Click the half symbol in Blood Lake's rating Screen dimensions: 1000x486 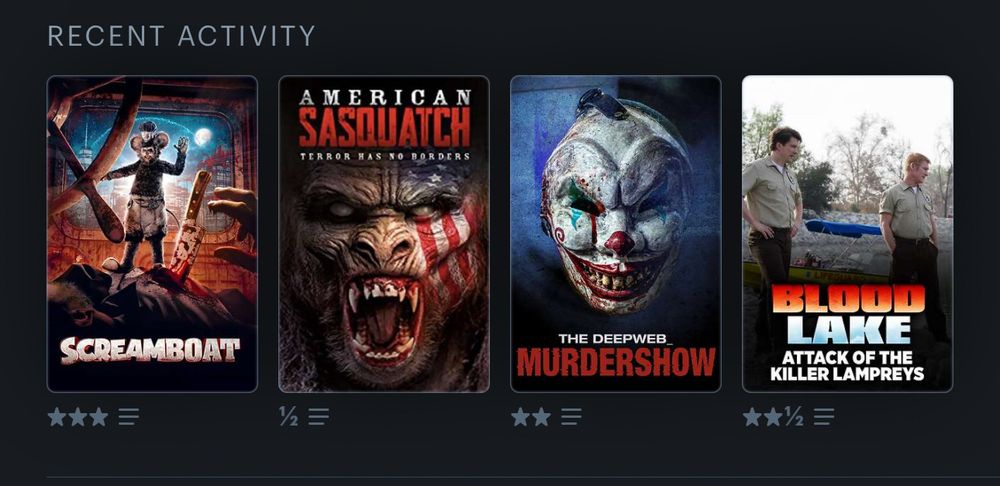[x=794, y=417]
